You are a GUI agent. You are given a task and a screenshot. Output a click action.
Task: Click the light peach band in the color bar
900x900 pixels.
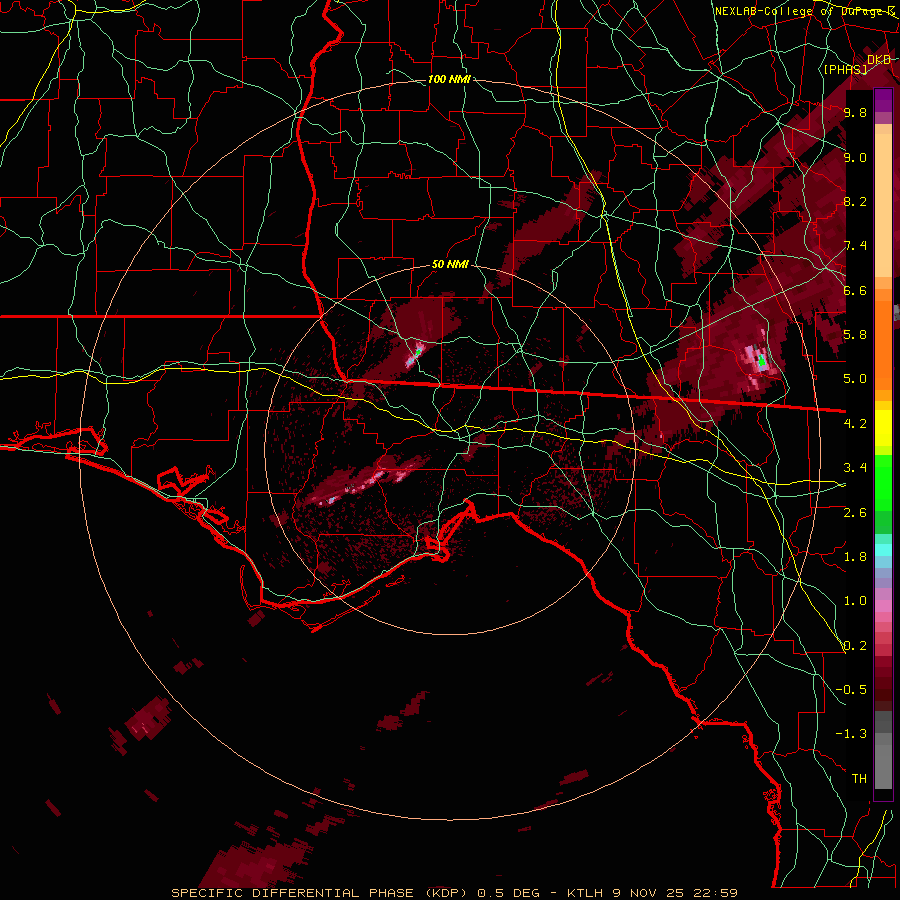tap(883, 206)
